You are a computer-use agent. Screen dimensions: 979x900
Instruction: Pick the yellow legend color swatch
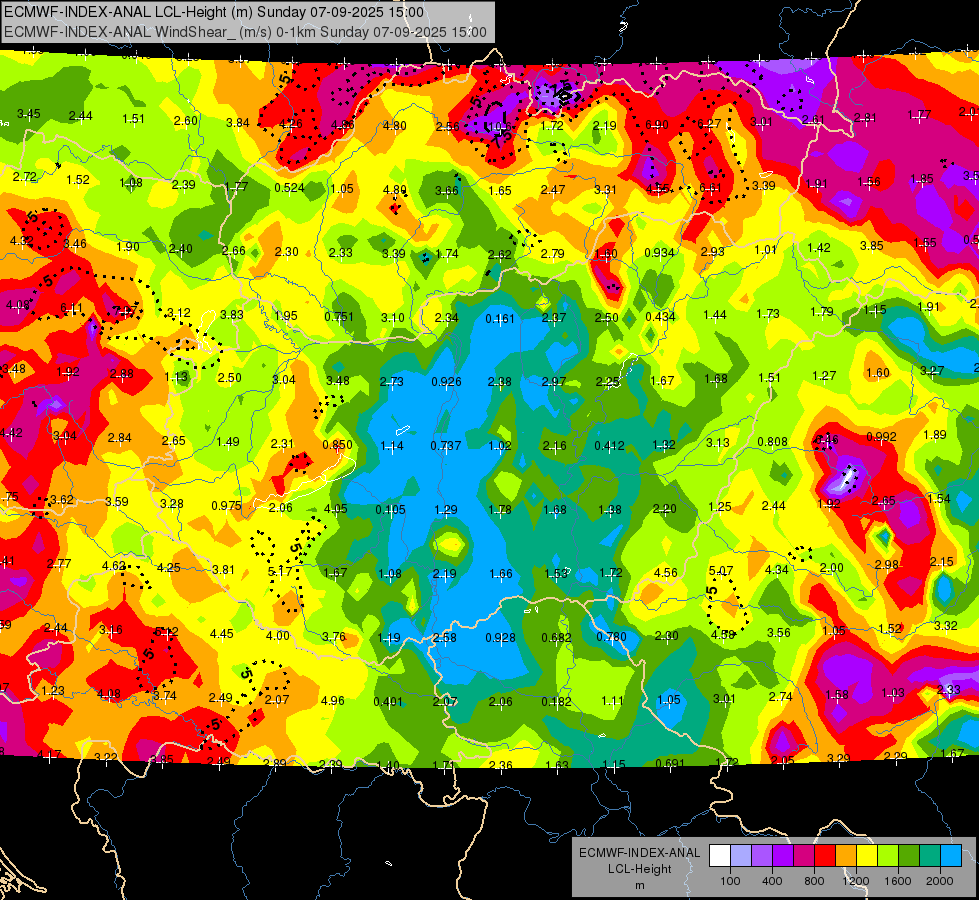(x=867, y=856)
